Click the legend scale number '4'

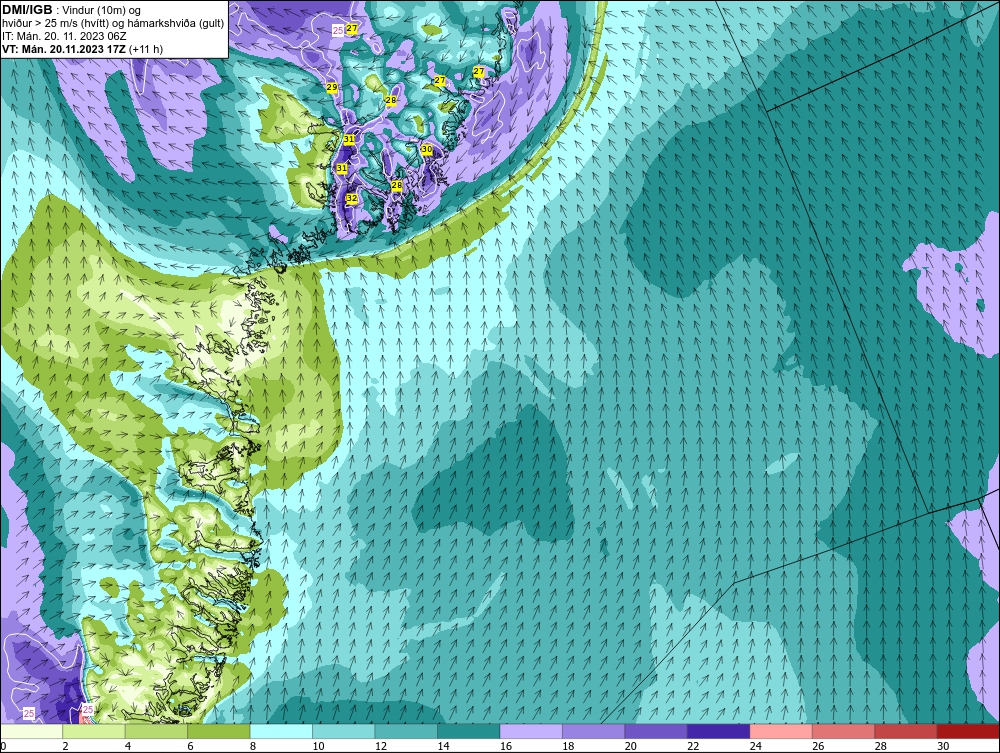(x=128, y=746)
